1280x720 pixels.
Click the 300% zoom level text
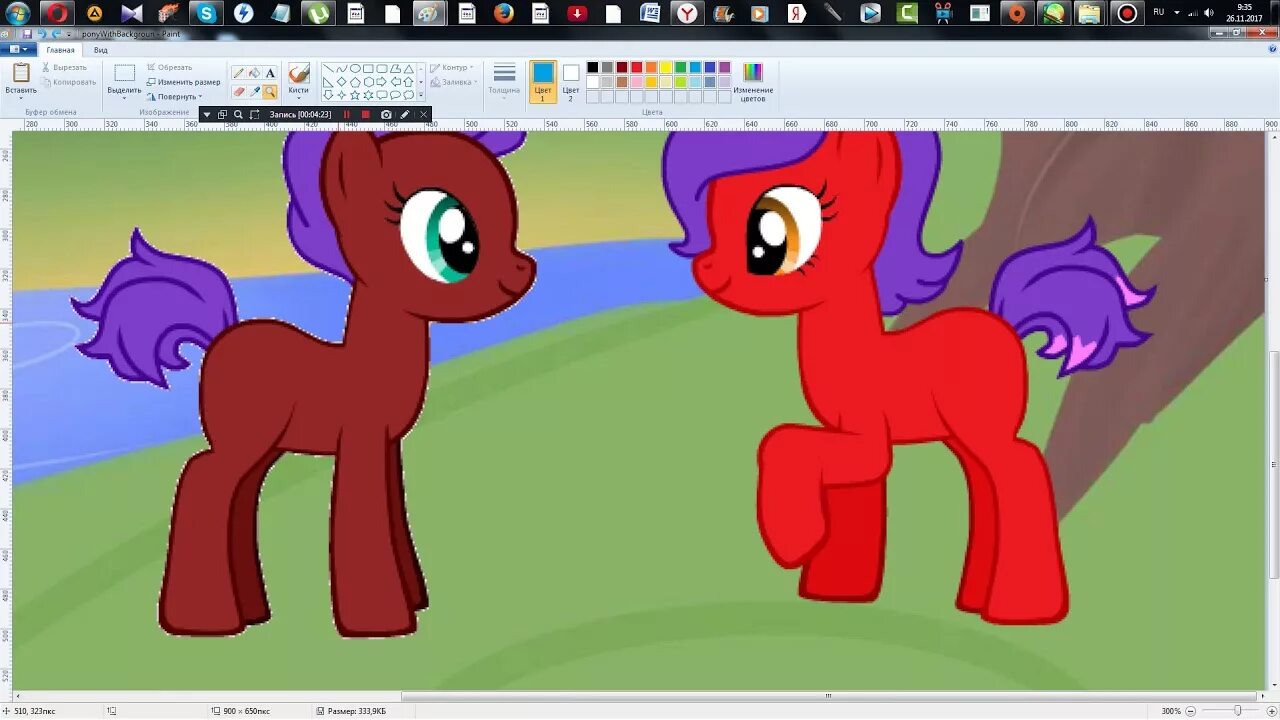coord(1170,711)
